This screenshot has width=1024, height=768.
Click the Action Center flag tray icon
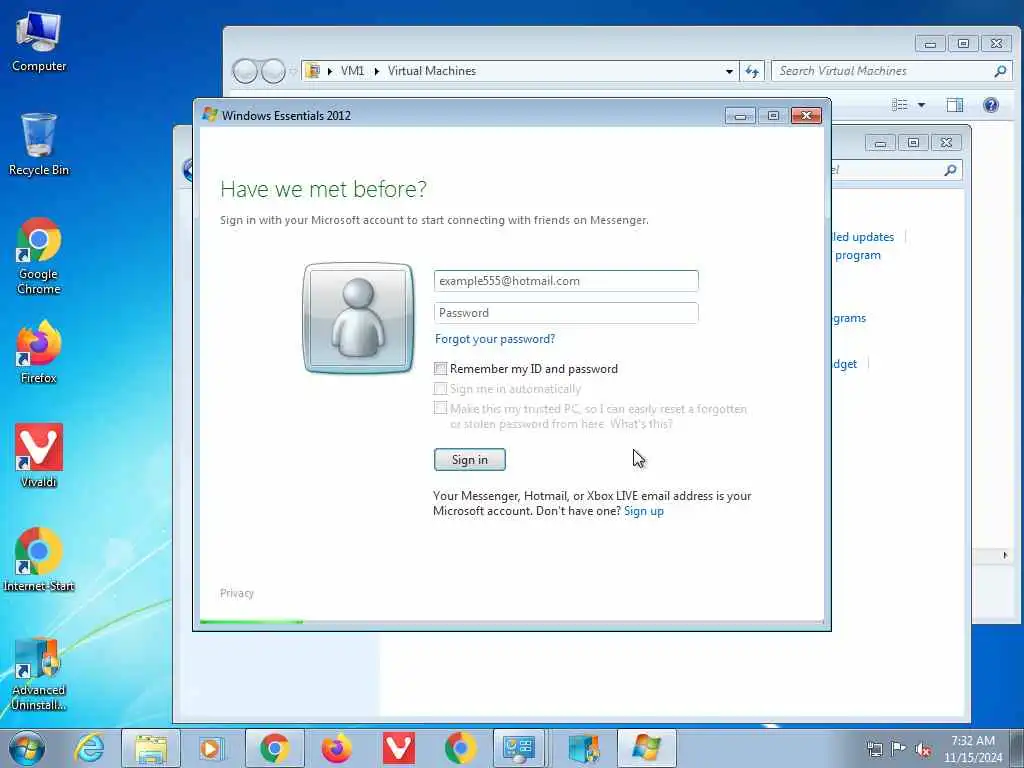click(x=899, y=749)
